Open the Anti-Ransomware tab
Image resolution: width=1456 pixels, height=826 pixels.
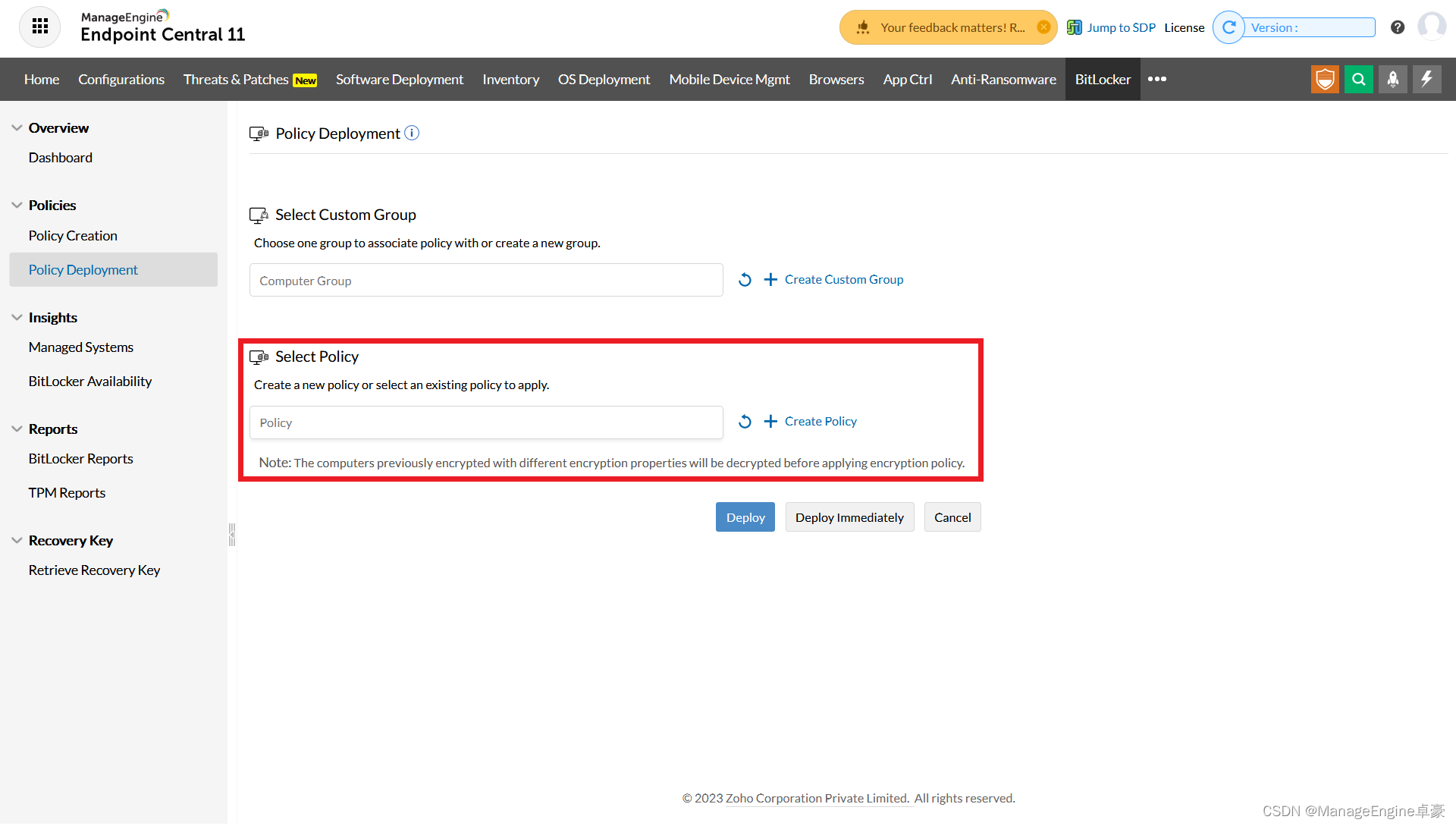tap(1004, 79)
